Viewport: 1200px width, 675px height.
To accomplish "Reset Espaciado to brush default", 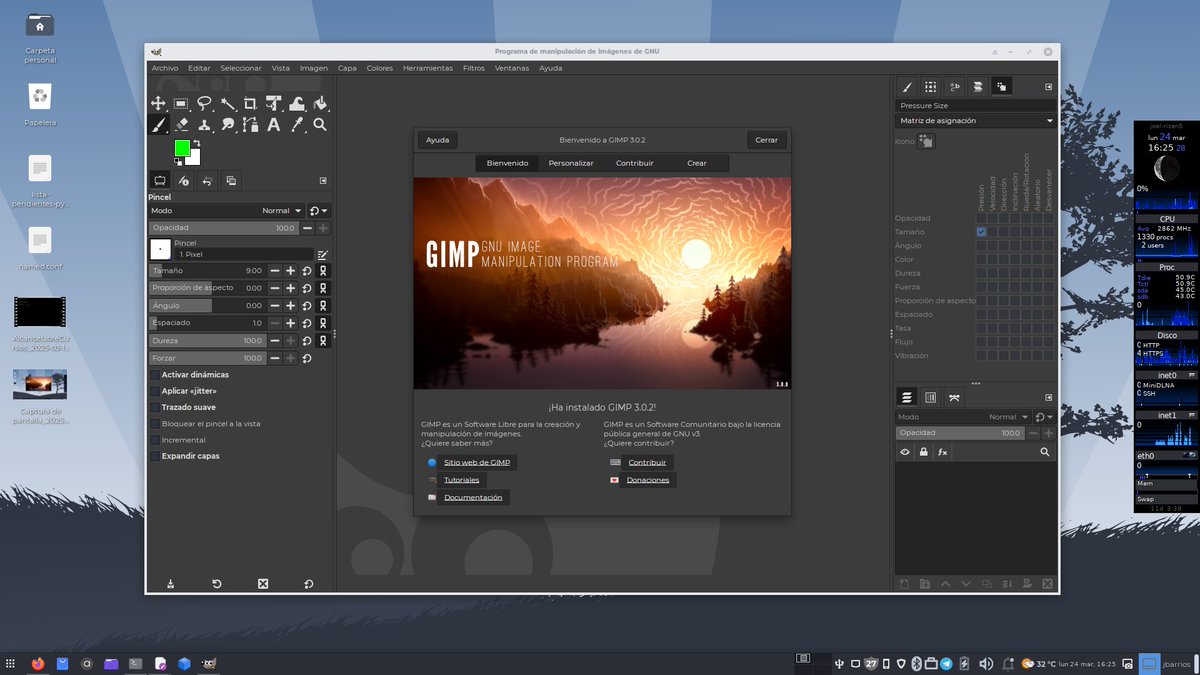I will [307, 323].
